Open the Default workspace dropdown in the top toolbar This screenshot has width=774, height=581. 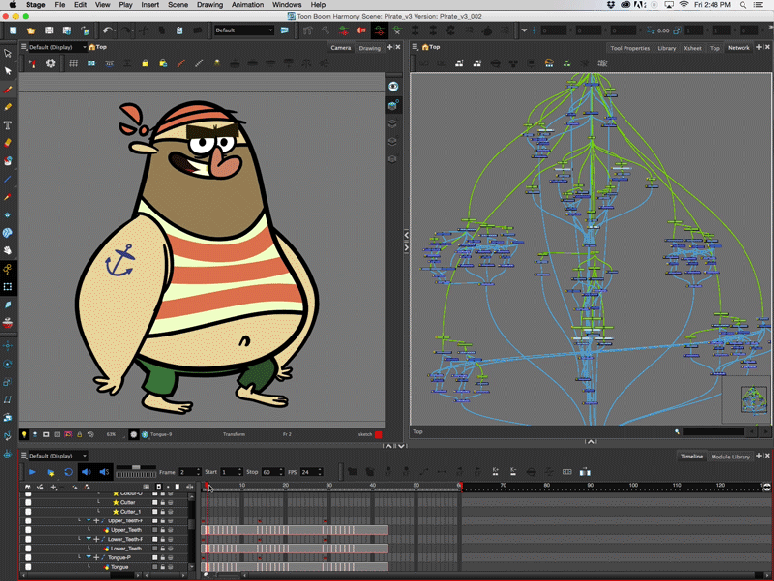pos(243,30)
